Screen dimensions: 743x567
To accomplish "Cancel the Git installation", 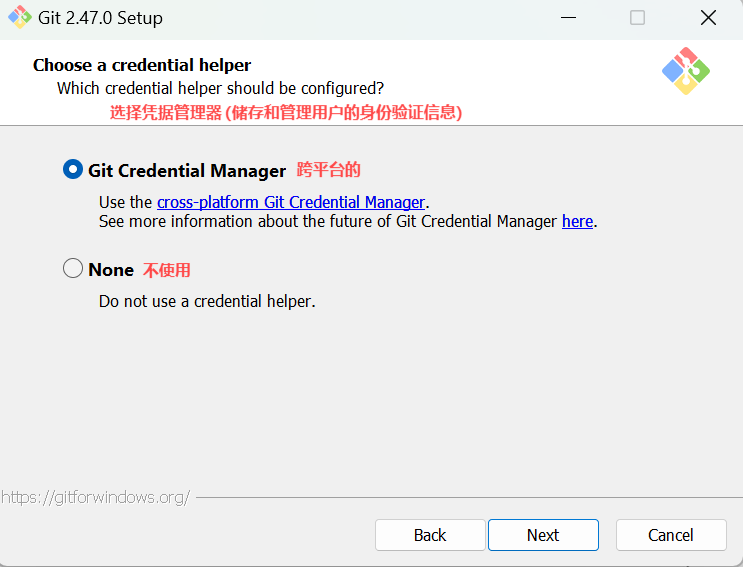I will [x=671, y=535].
